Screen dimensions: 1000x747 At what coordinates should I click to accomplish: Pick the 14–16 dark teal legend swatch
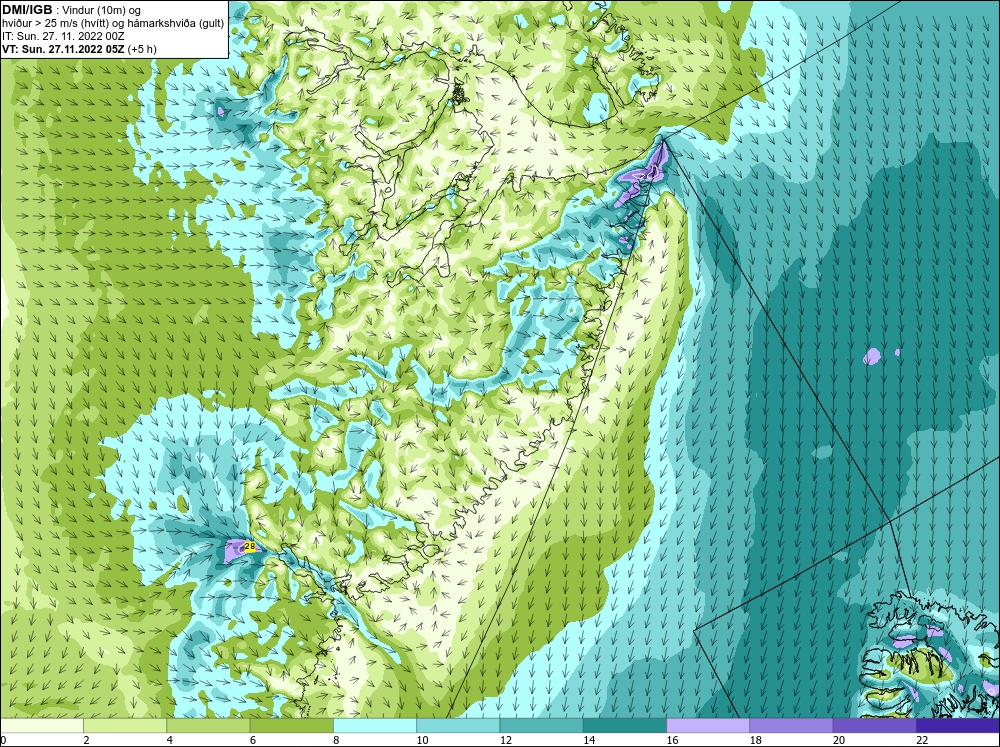pos(625,726)
